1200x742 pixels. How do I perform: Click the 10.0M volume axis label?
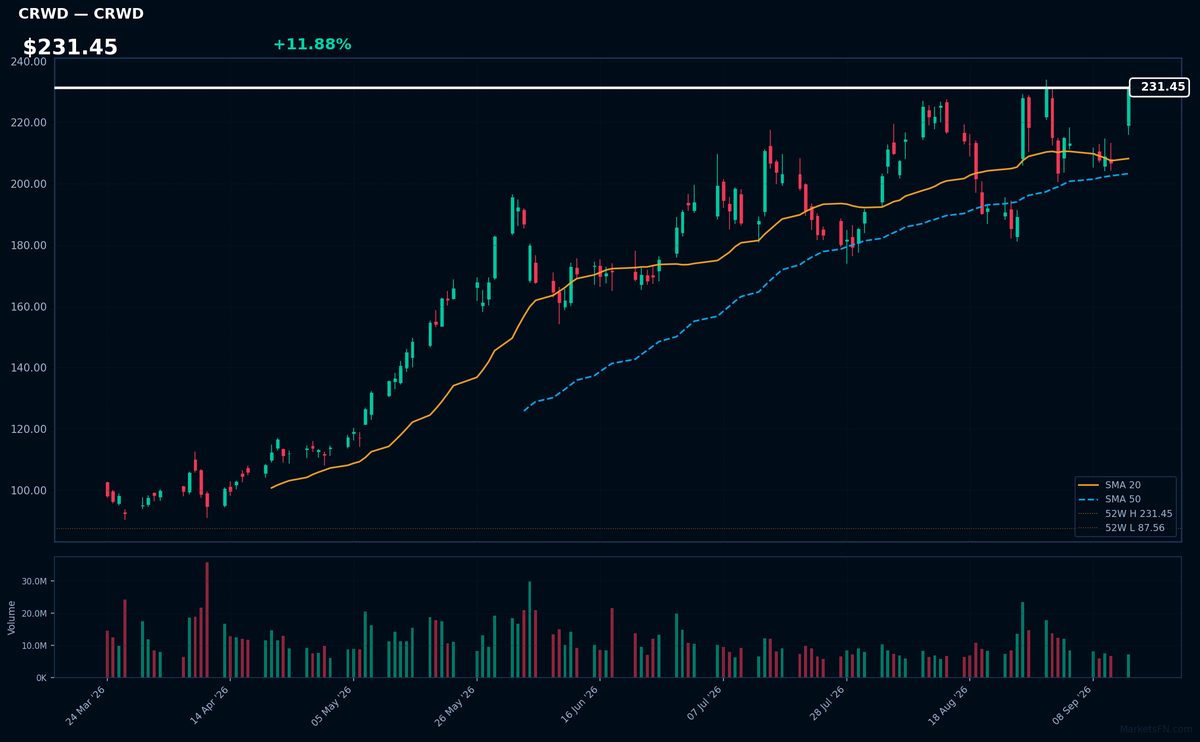tap(34, 646)
